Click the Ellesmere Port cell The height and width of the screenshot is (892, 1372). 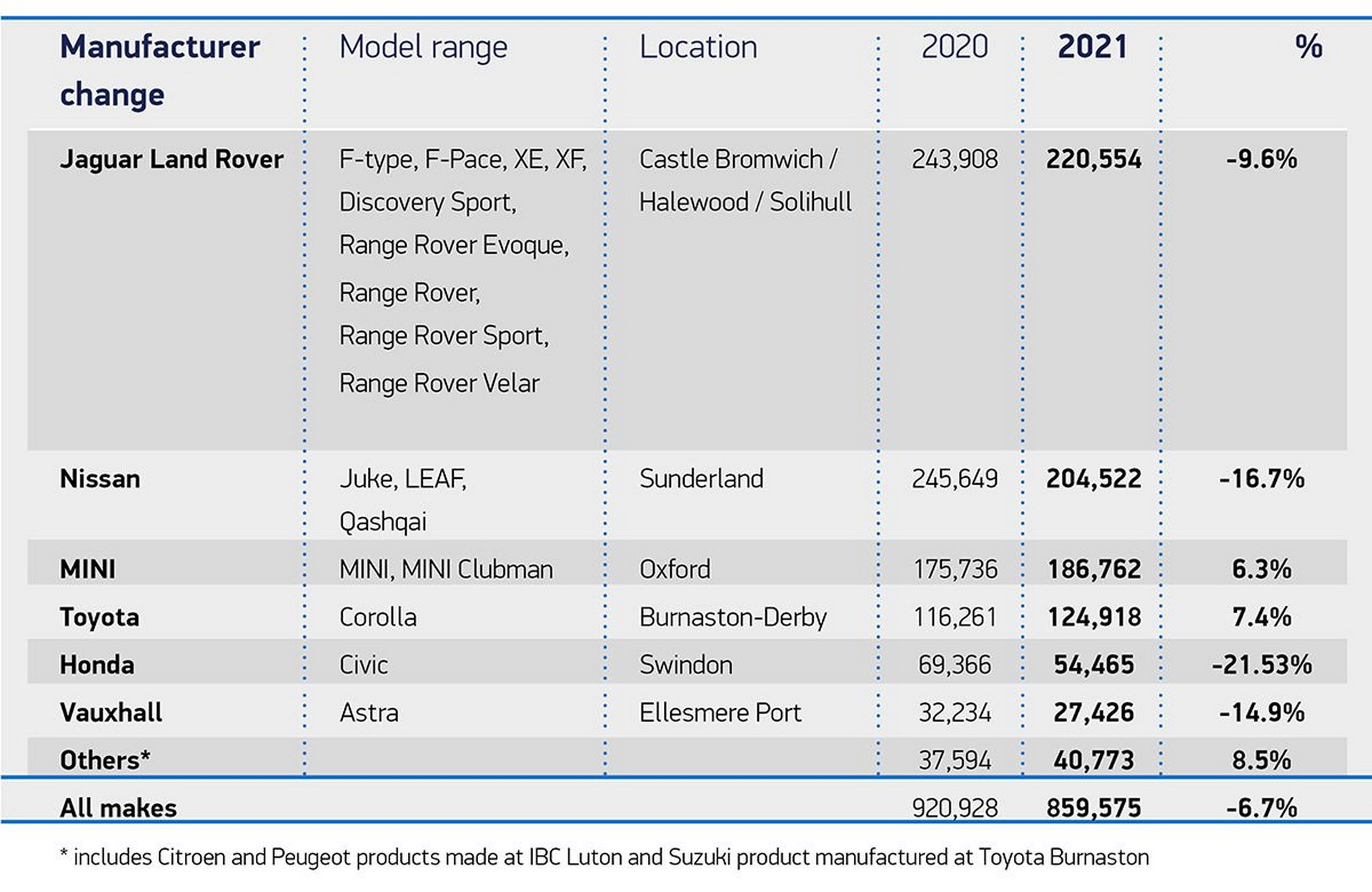tap(722, 712)
